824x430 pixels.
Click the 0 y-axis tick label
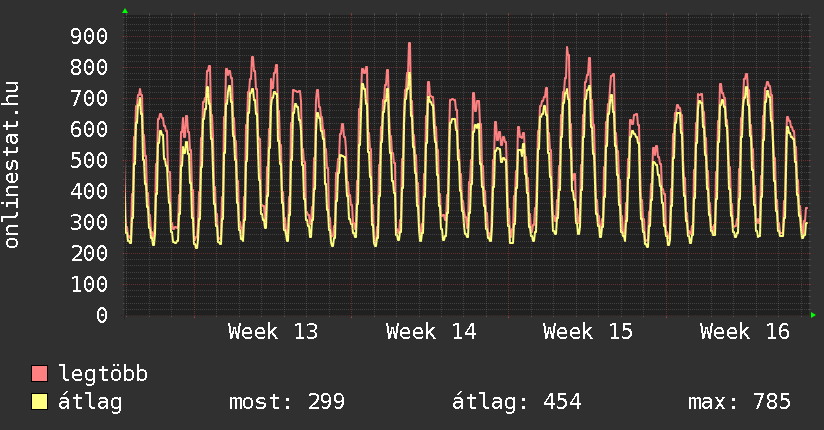[x=102, y=316]
